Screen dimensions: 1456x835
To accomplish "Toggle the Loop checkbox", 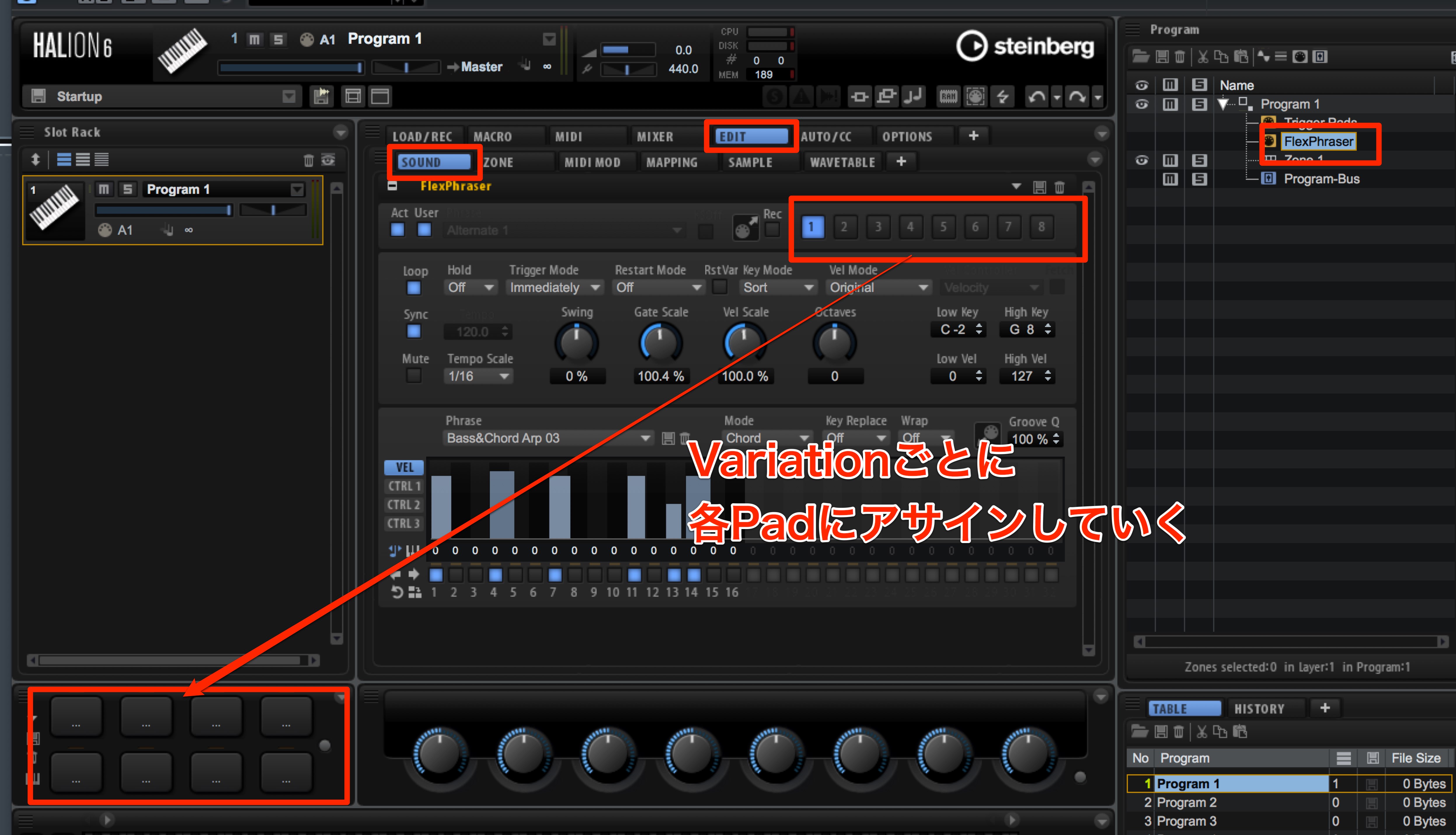I will (x=413, y=288).
